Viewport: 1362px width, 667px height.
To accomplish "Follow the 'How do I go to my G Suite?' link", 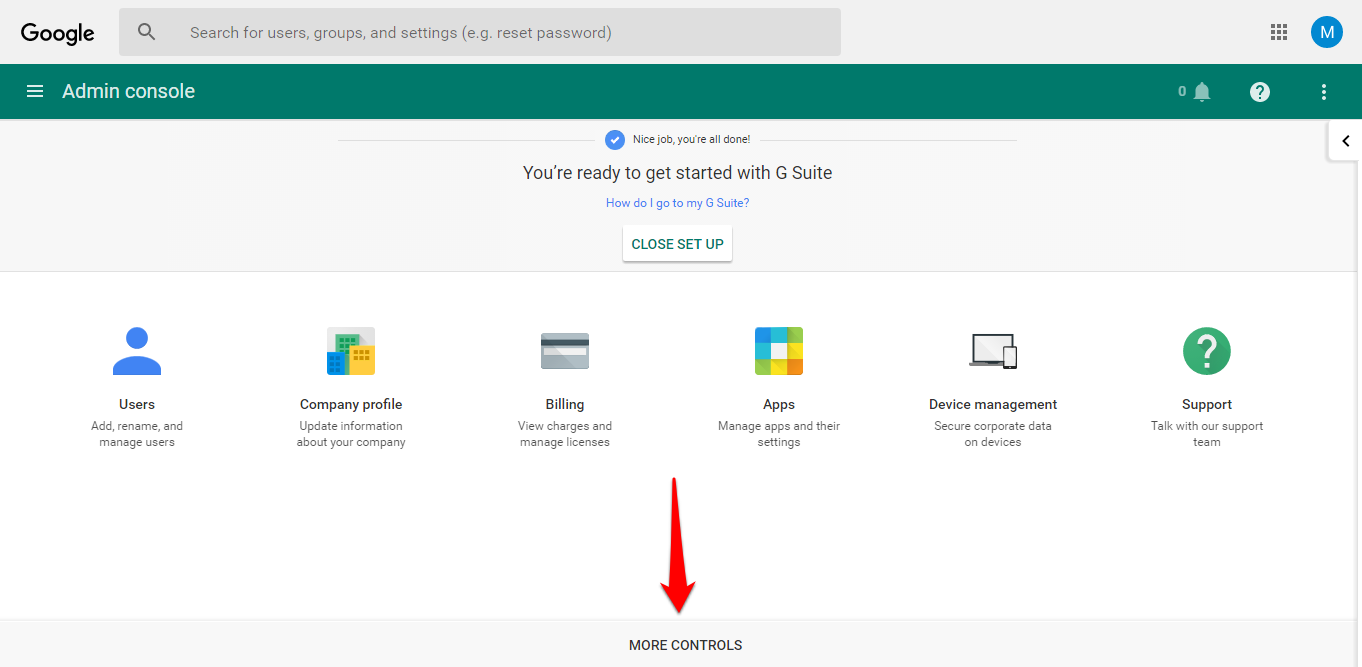I will click(x=677, y=203).
